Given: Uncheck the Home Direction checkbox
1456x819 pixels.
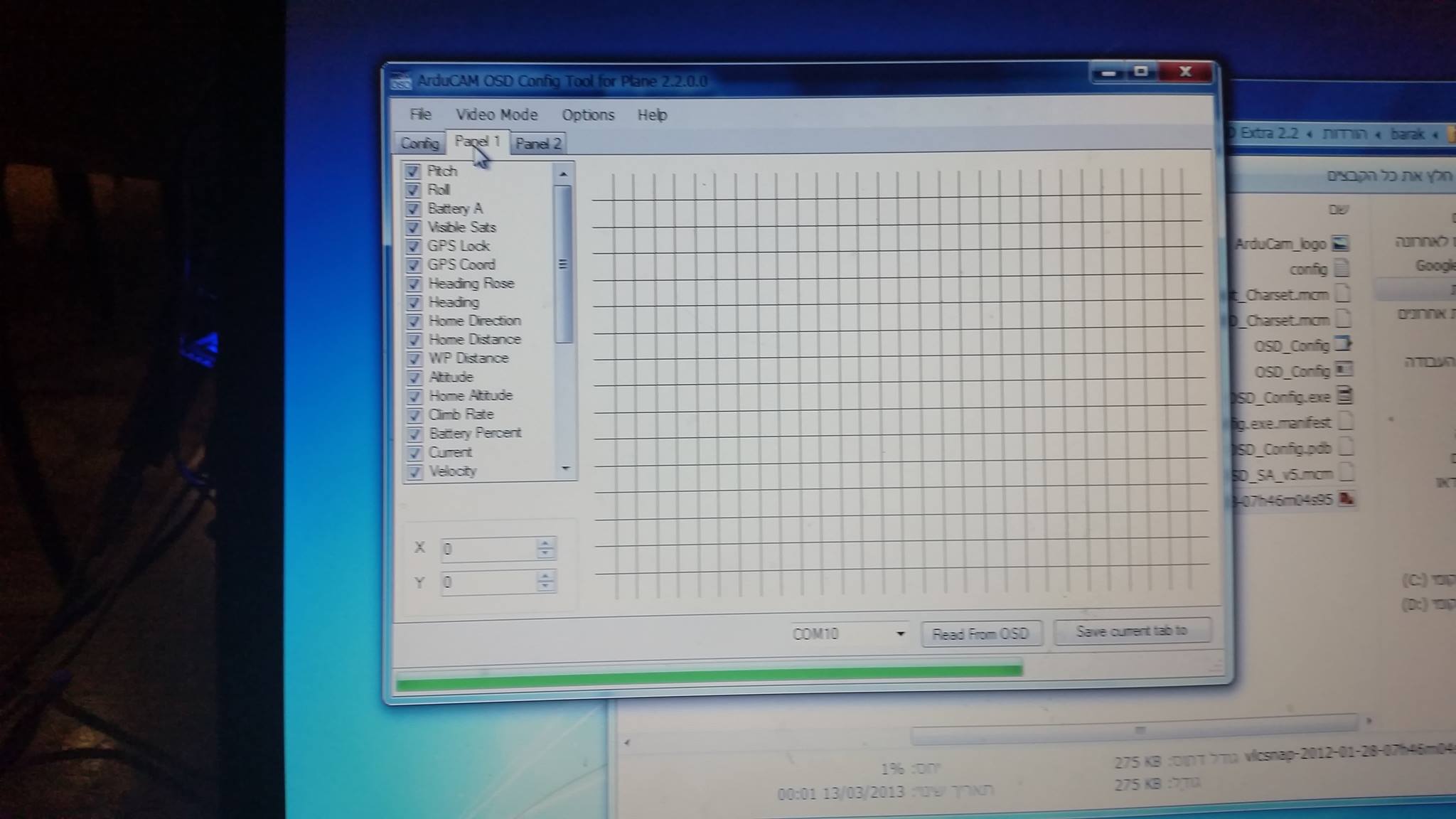Looking at the screenshot, I should click(413, 321).
